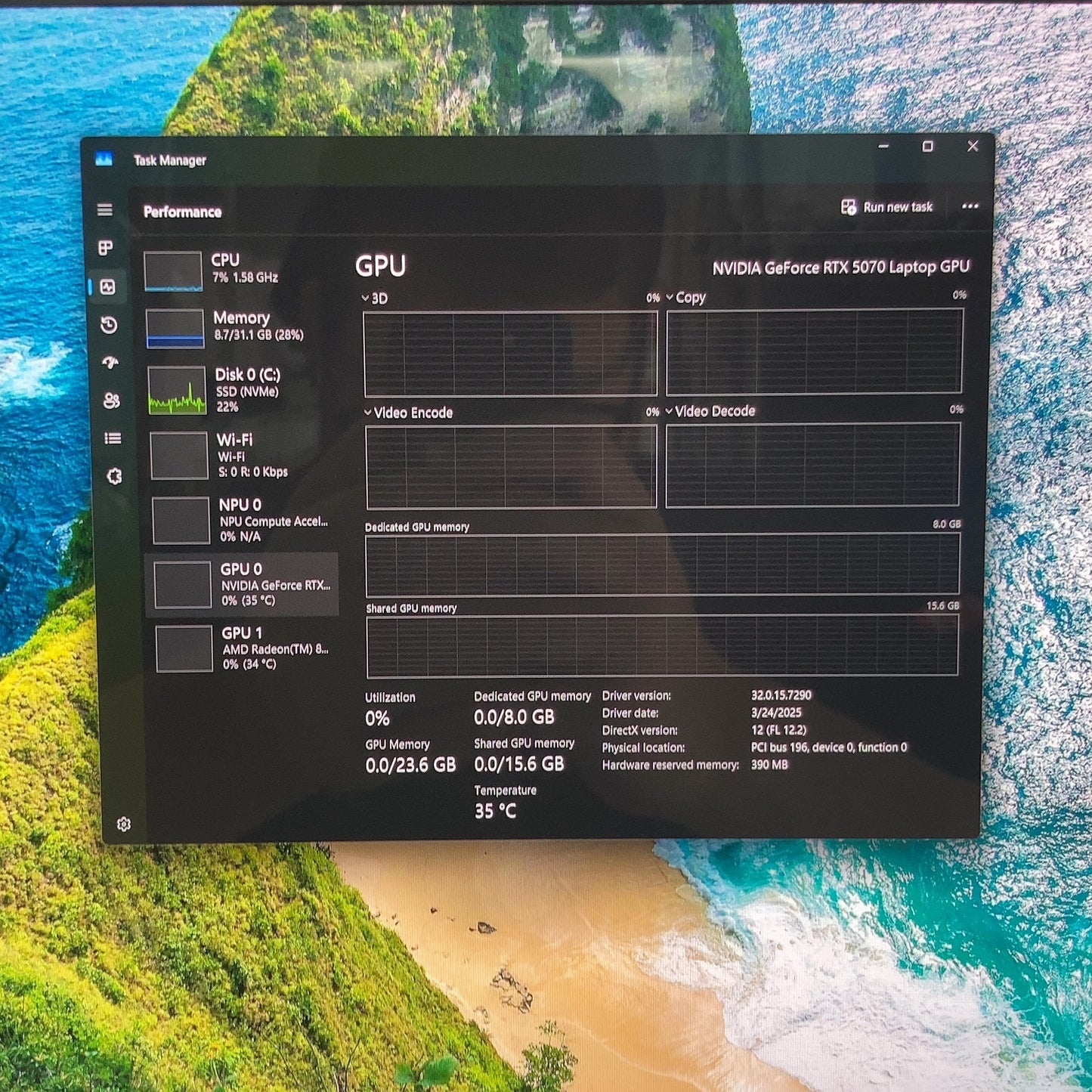Select the Wi-Fi entry in performance list
The width and height of the screenshot is (1092, 1092).
click(242, 455)
